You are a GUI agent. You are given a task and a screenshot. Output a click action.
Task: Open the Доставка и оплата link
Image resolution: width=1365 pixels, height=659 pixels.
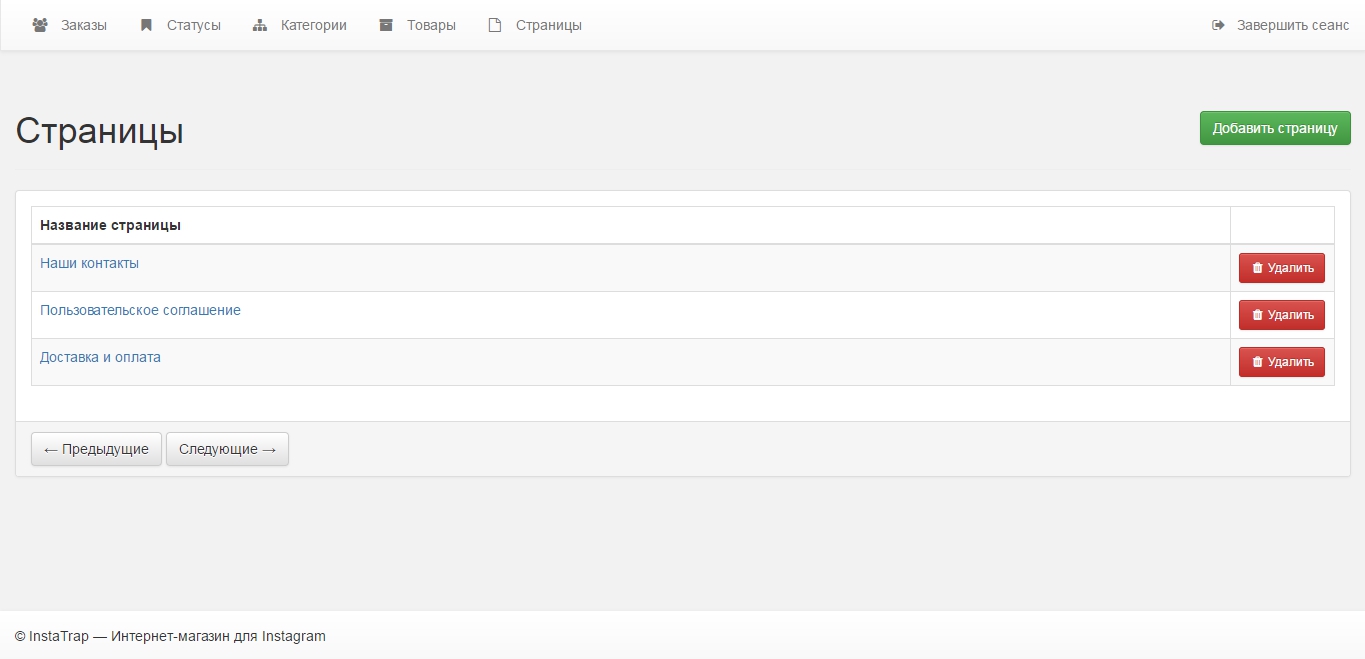click(x=100, y=357)
